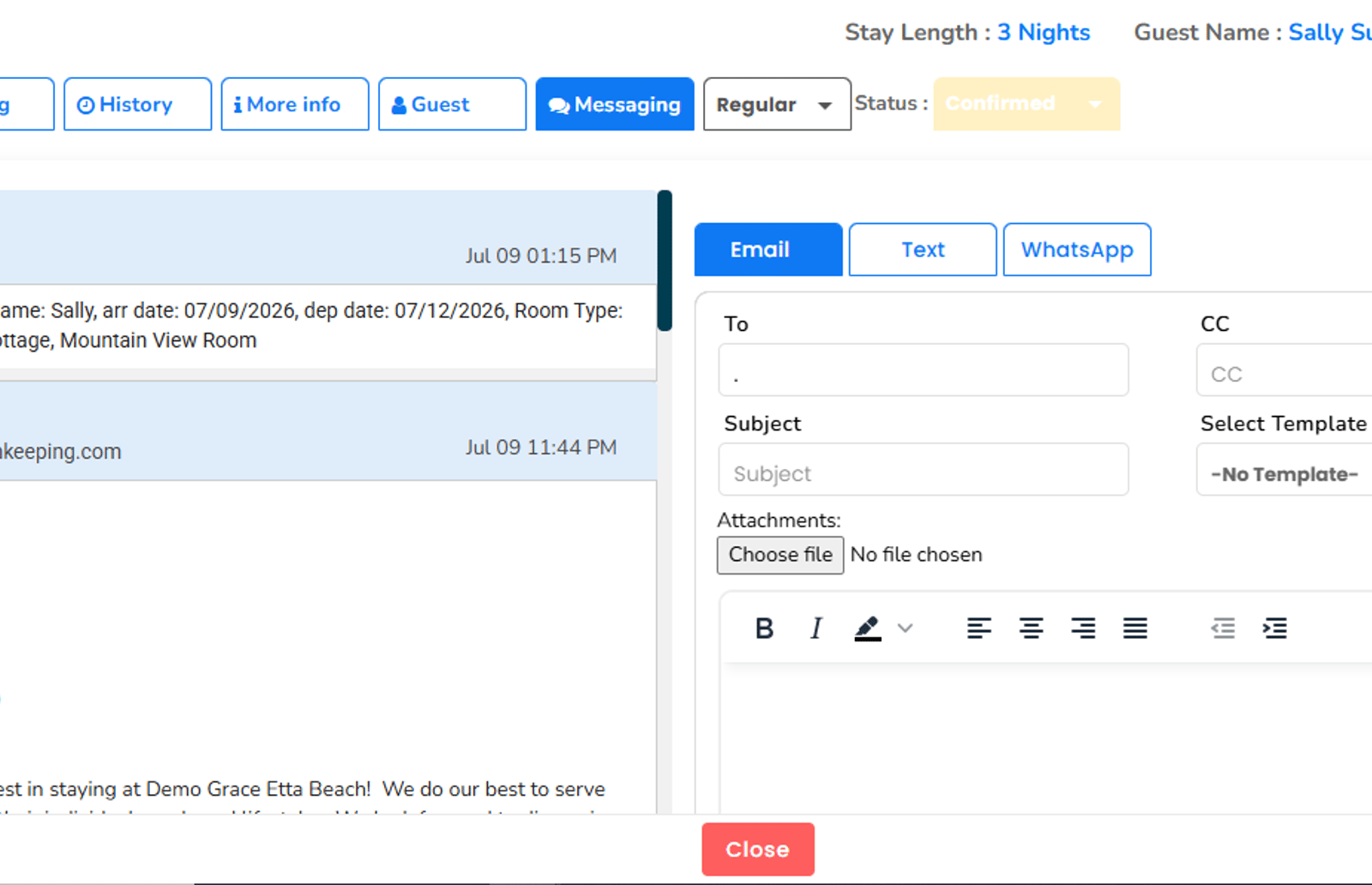This screenshot has width=1372, height=885.
Task: Select the Messaging tab
Action: [615, 105]
